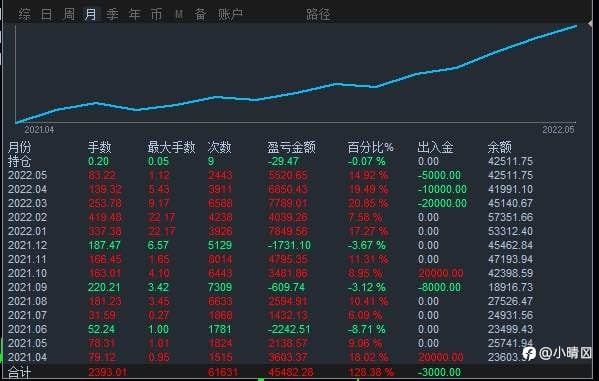This screenshot has width=599, height=381.
Task: Select the 2022.05 month row label
Action: tap(28, 175)
